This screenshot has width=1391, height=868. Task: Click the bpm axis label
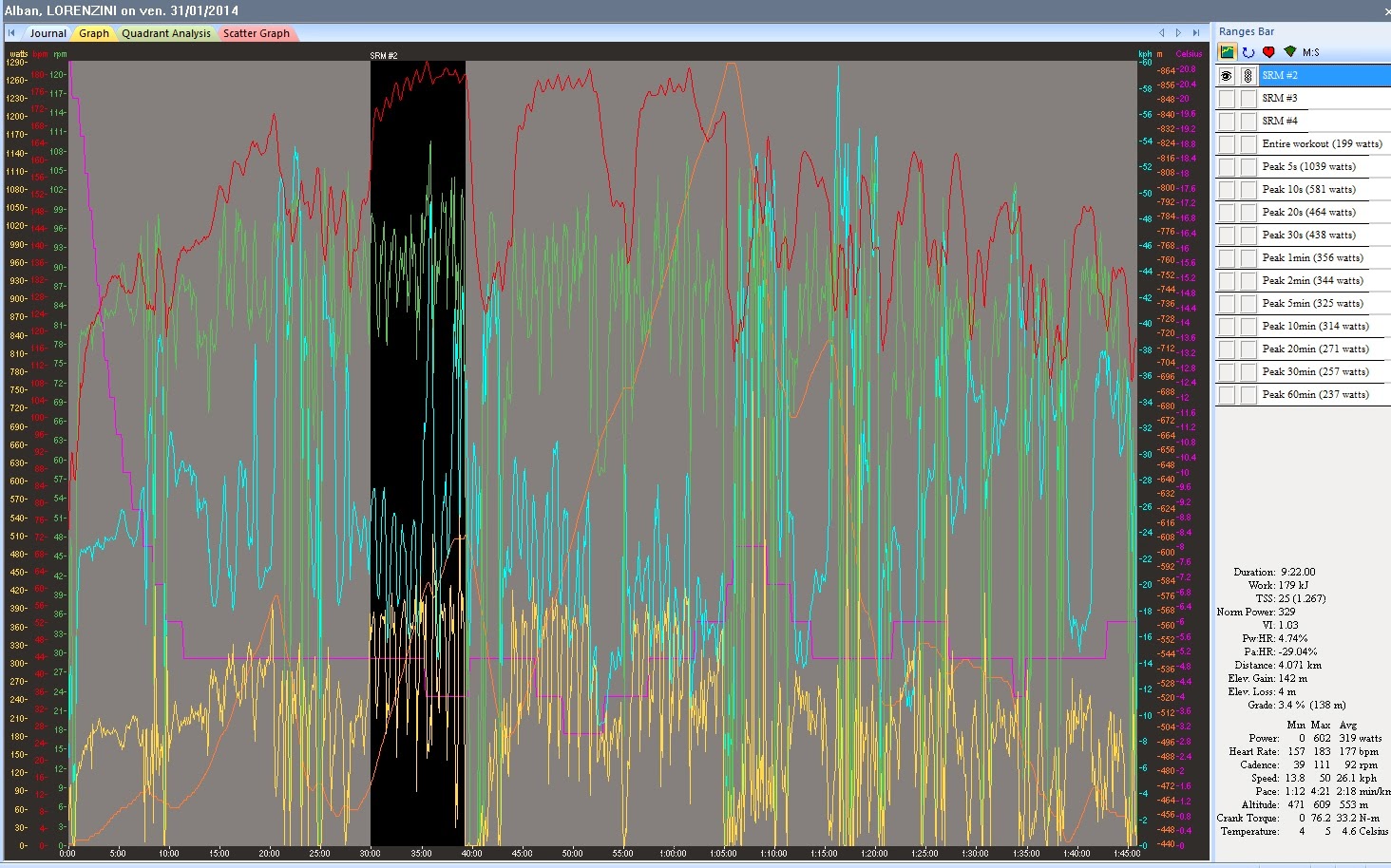40,54
